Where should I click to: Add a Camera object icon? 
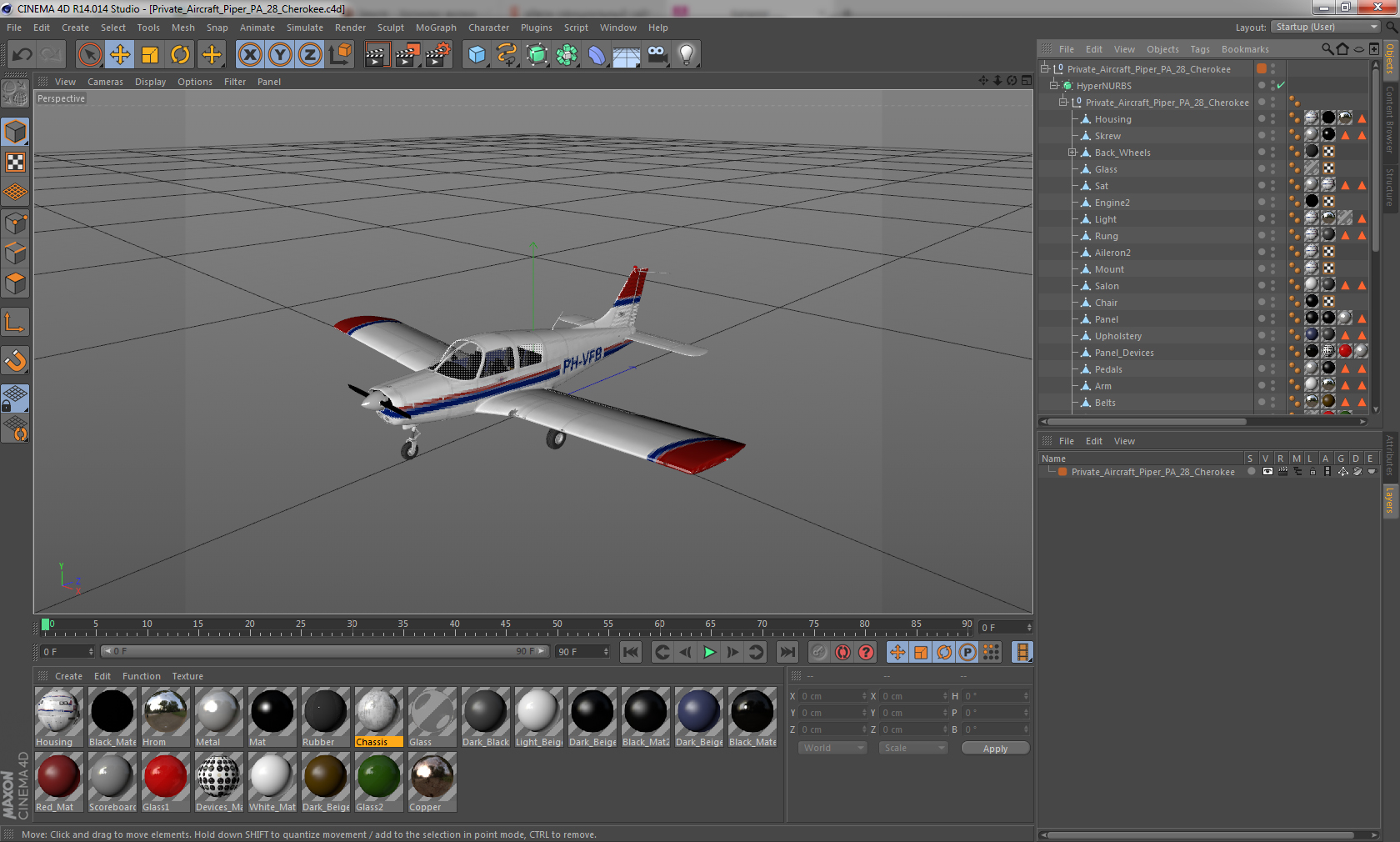click(x=657, y=55)
